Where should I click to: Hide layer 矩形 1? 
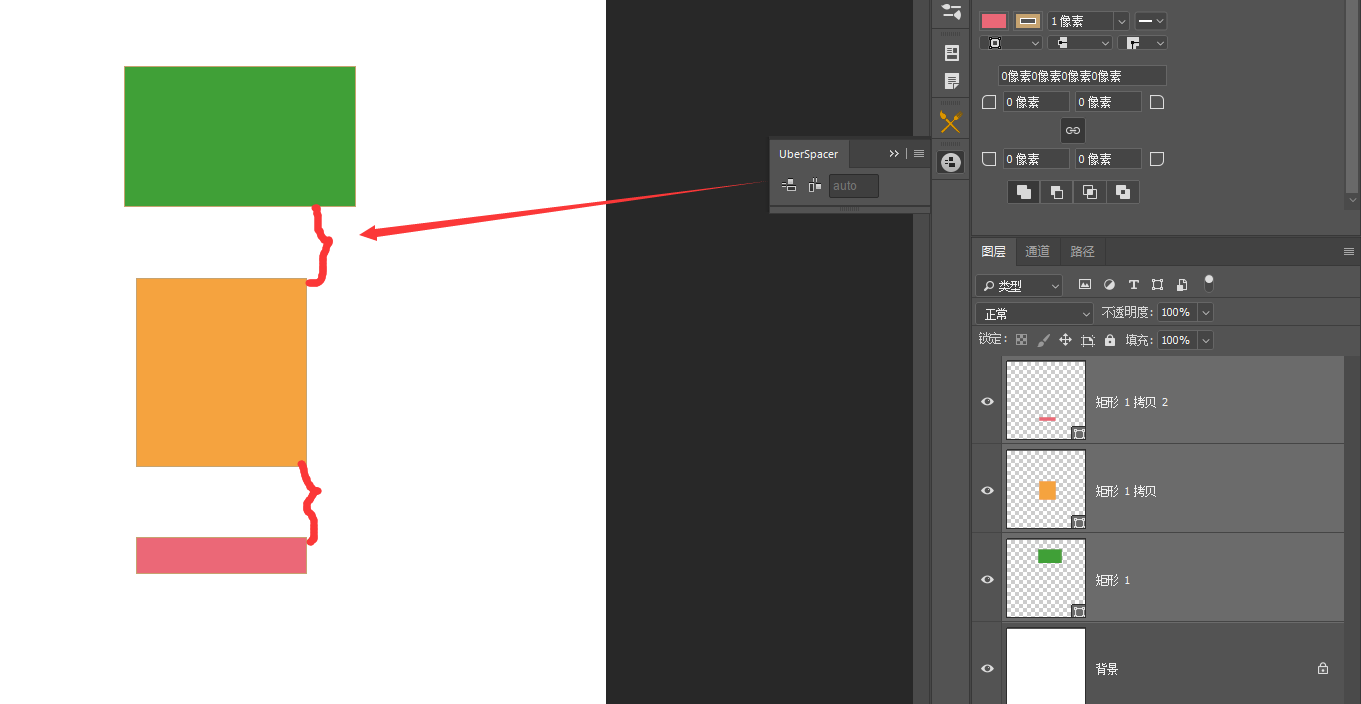point(988,580)
